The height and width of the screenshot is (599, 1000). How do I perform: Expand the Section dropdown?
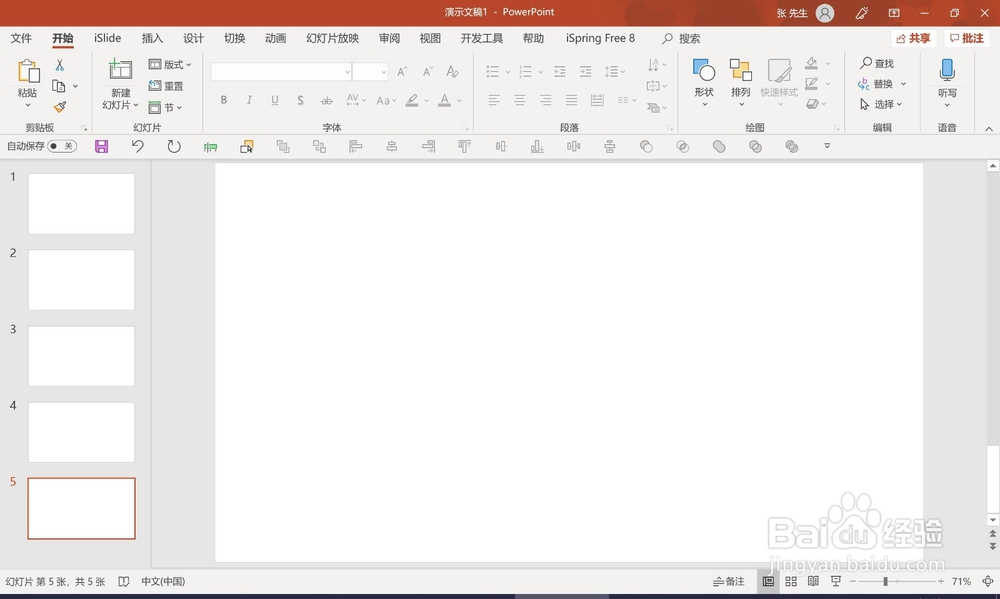pyautogui.click(x=166, y=107)
